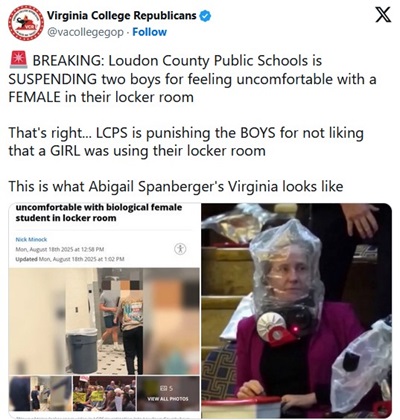Open the photo of woman in plastic hood
400x420 pixels.
[297, 310]
